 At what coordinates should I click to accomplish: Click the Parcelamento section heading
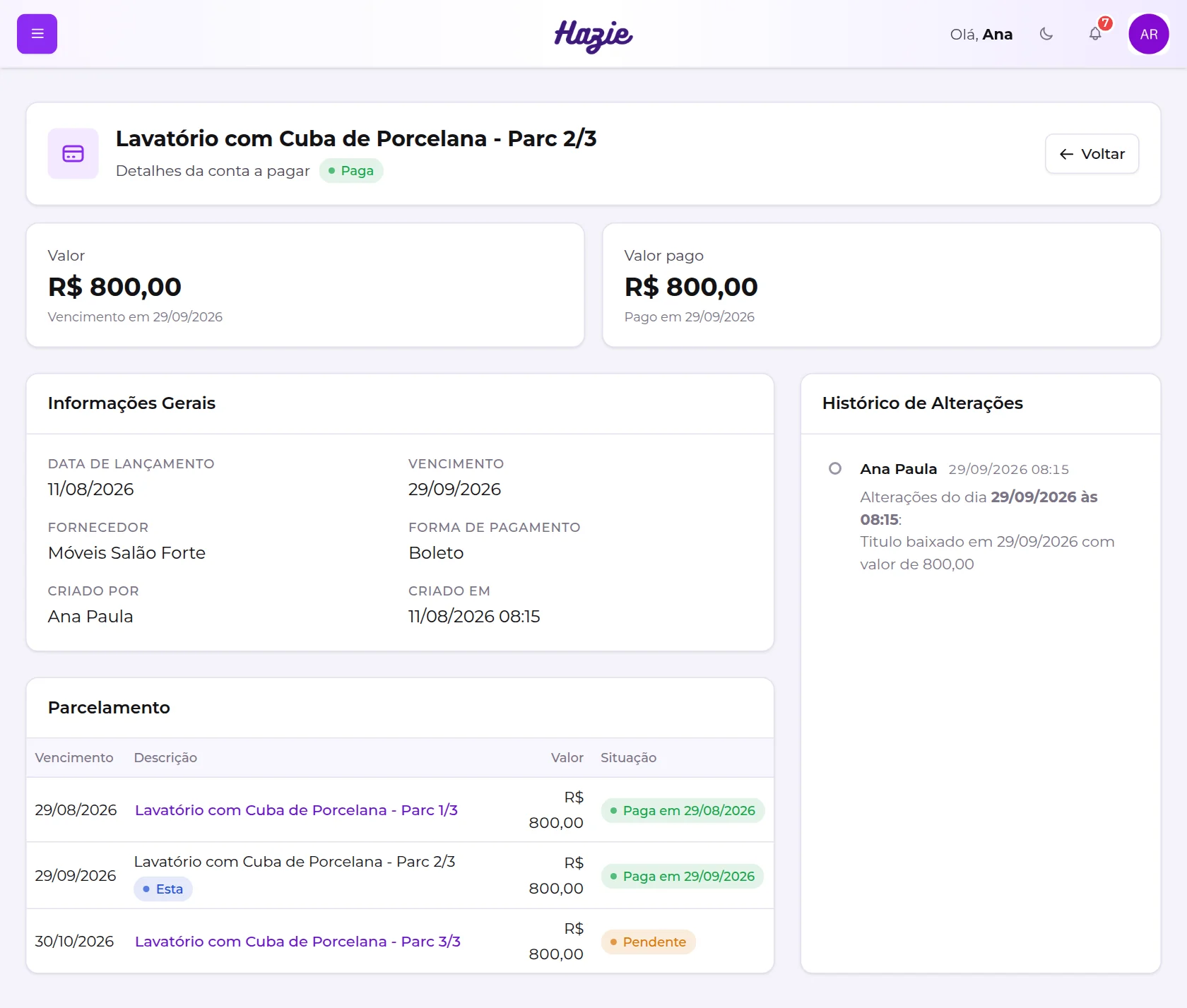(x=109, y=708)
